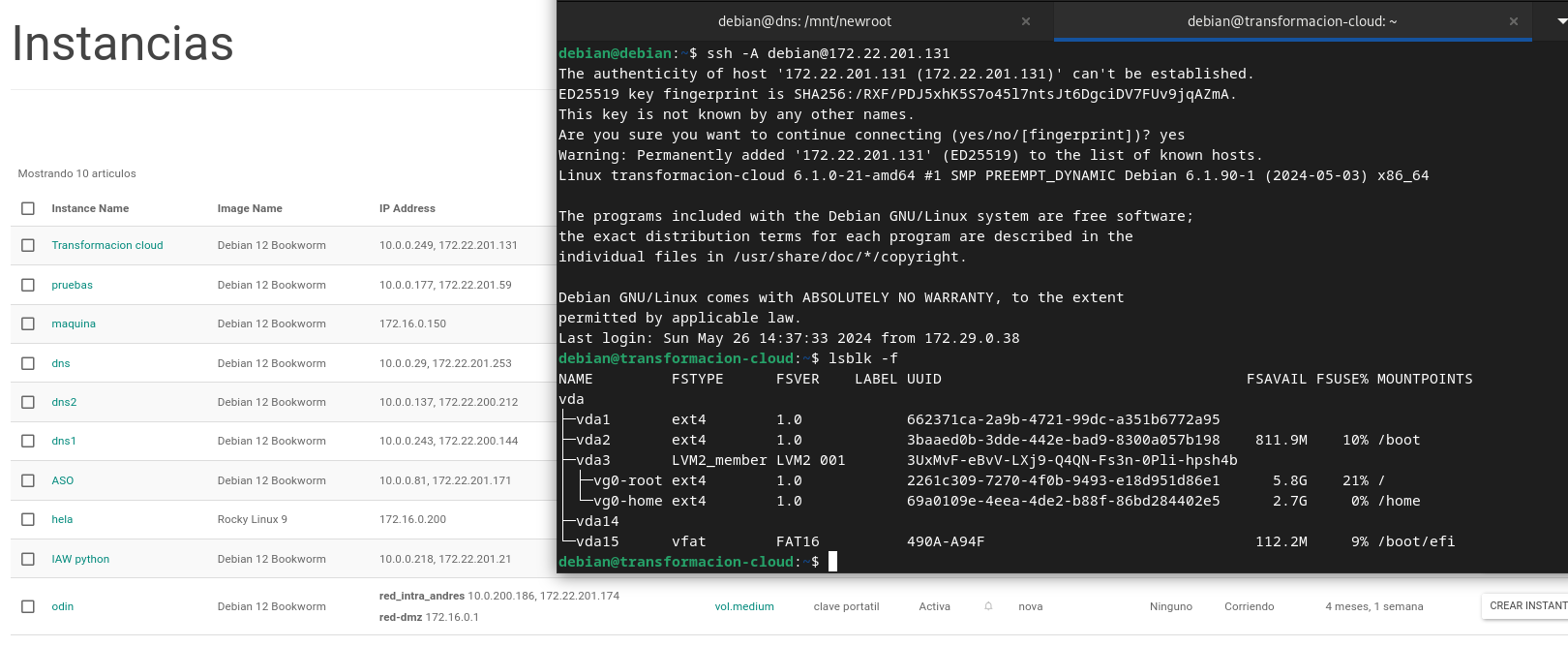Screen dimensions: 1568x647
Task: Click IP cell '10.0.0.177, 172.22.201.59'
Action: point(445,285)
